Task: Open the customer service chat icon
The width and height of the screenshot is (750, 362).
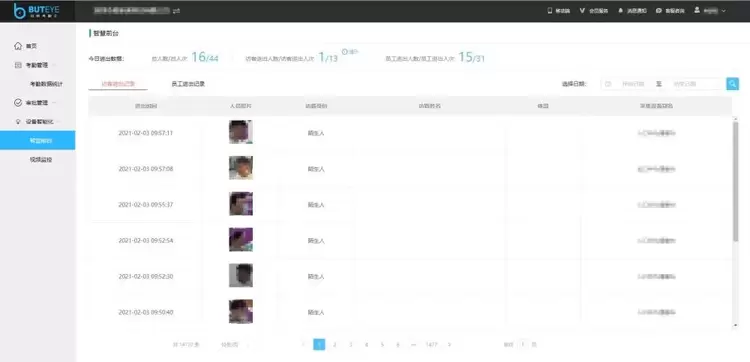Action: tap(659, 11)
